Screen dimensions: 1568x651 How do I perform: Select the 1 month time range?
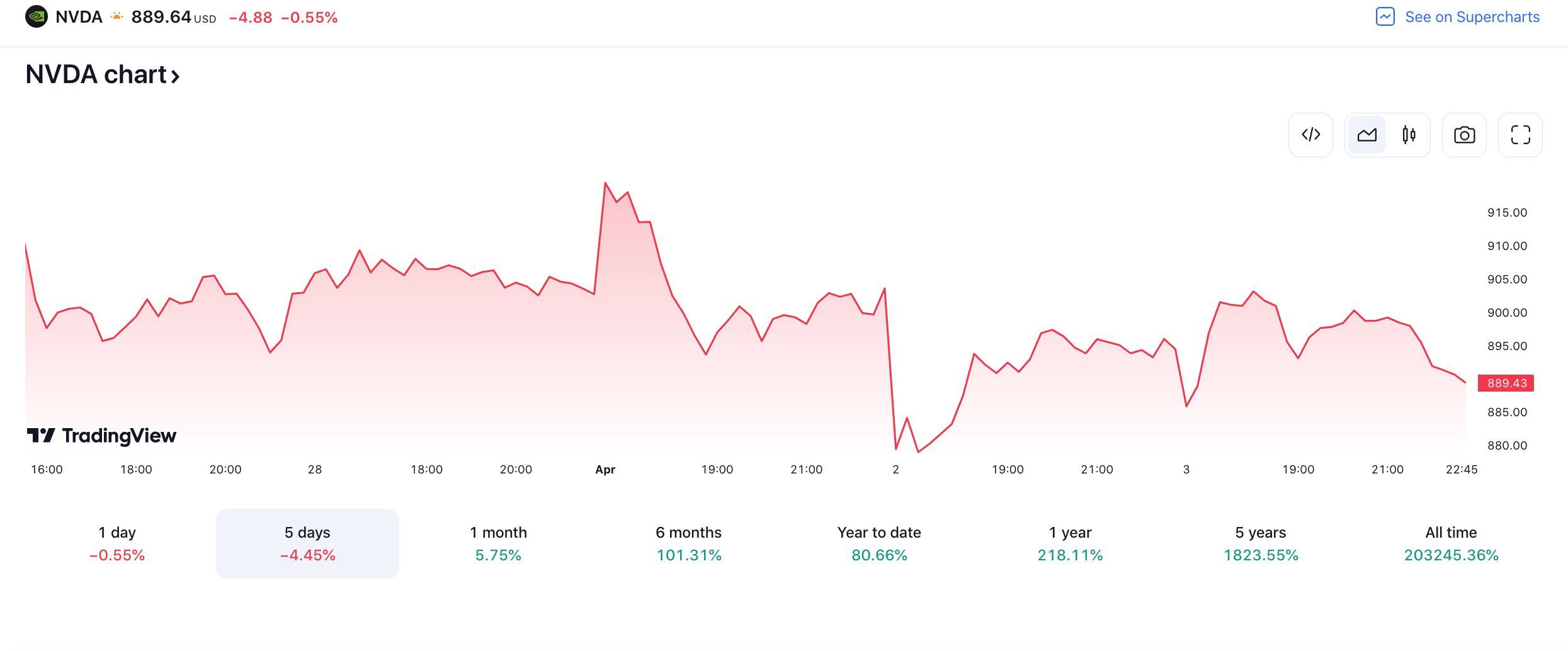[x=498, y=543]
